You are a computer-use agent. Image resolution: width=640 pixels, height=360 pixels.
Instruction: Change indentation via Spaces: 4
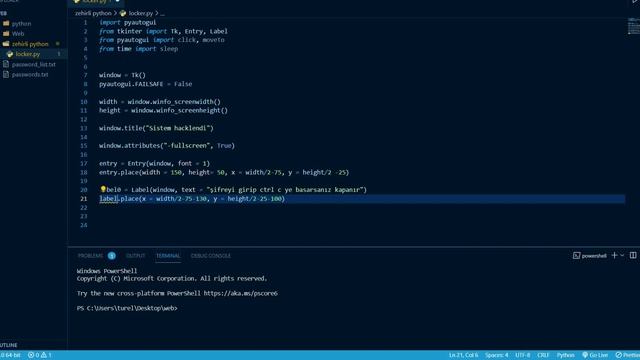(497, 355)
